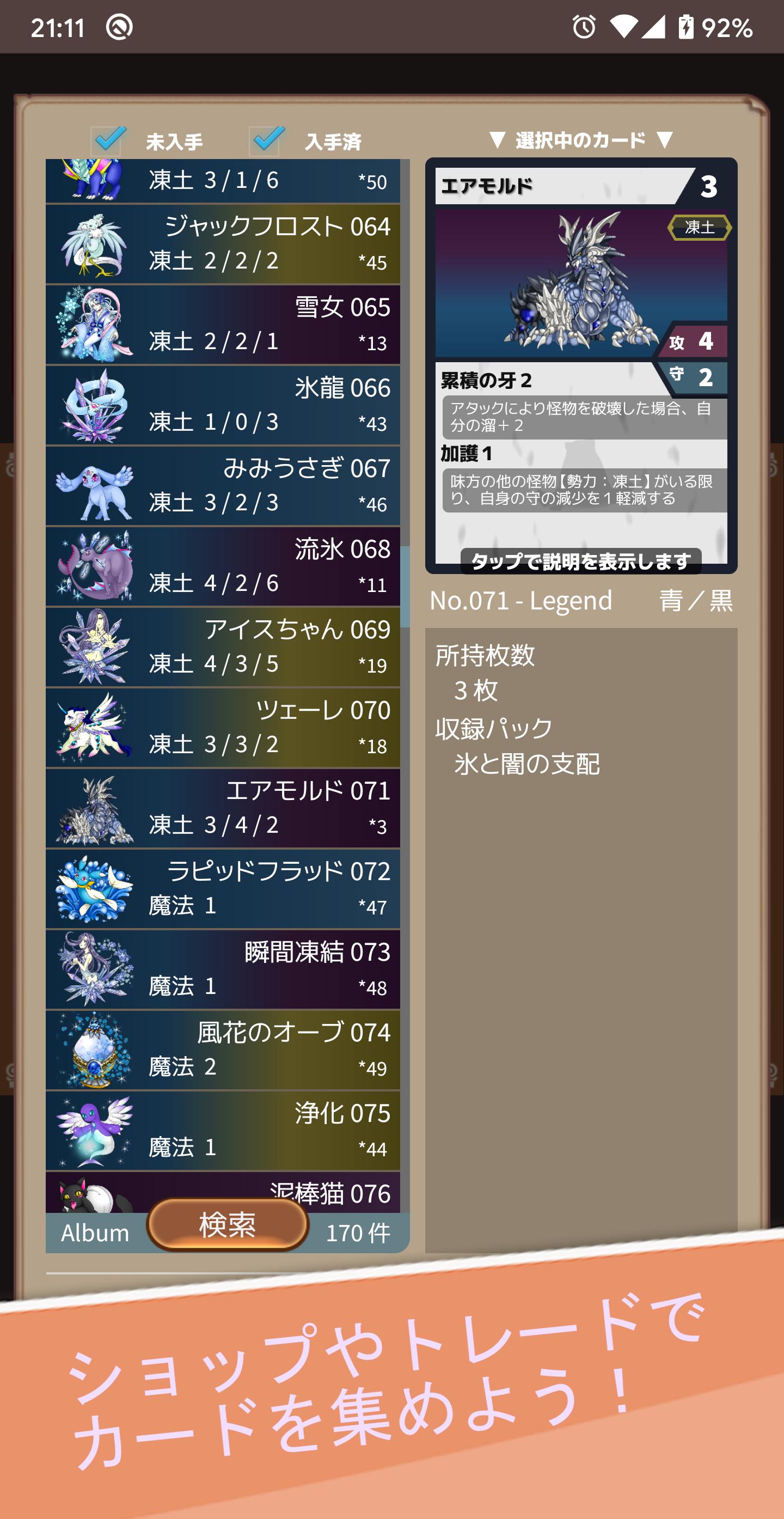Tap the エアモルド card artwork preview

pos(580,284)
